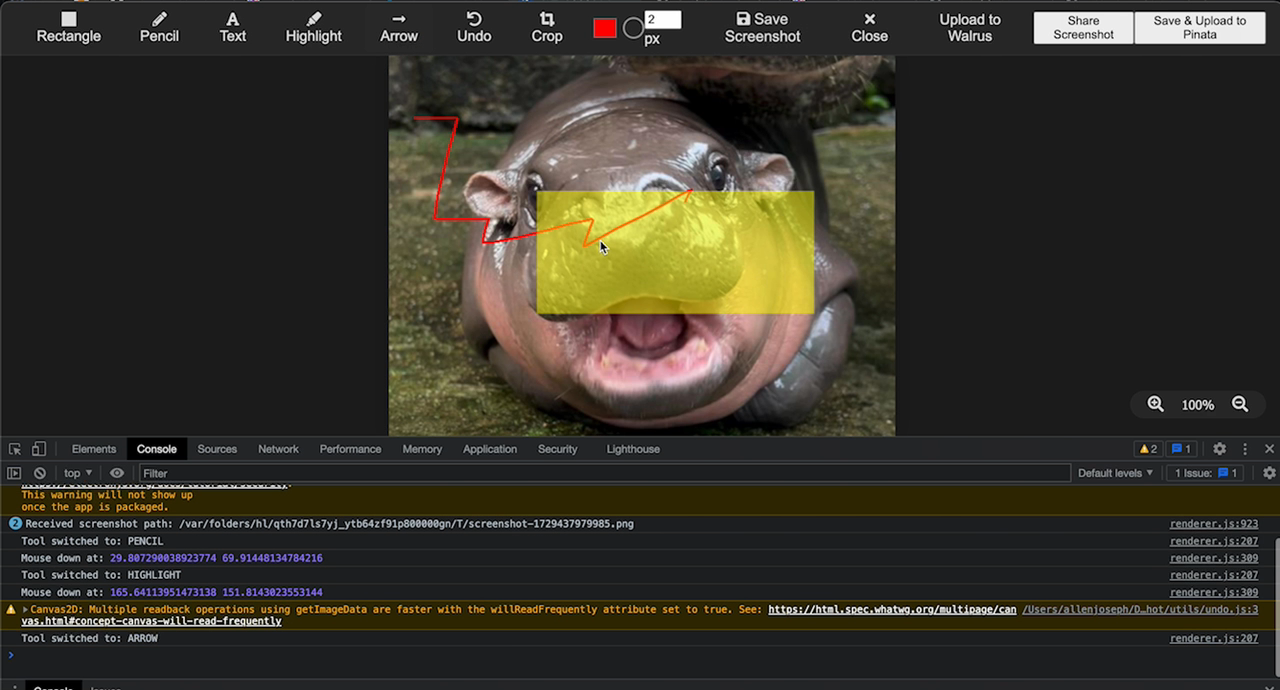
Task: Expand the Canvas2D warning message
Action: coord(25,609)
